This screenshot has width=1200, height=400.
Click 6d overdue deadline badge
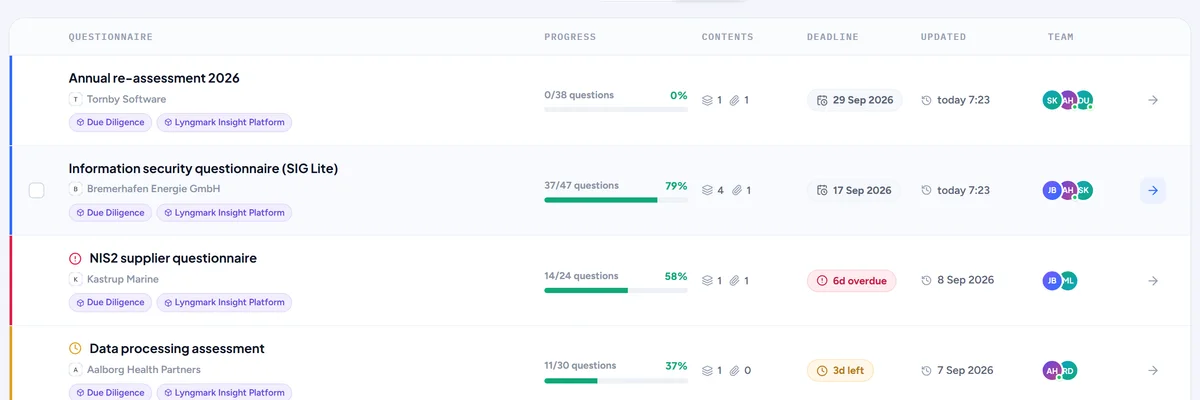tap(852, 281)
